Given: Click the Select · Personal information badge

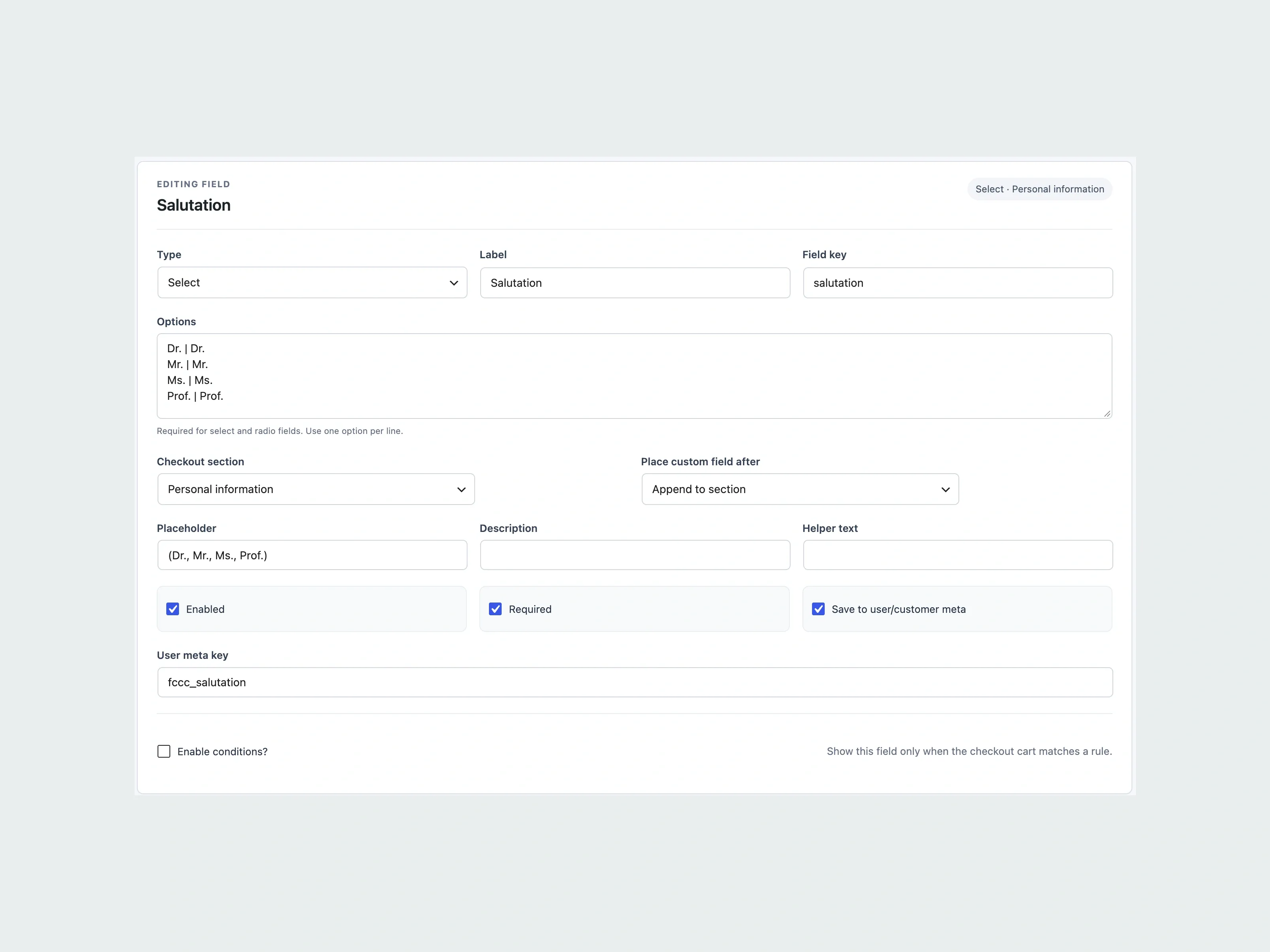Looking at the screenshot, I should 1040,189.
